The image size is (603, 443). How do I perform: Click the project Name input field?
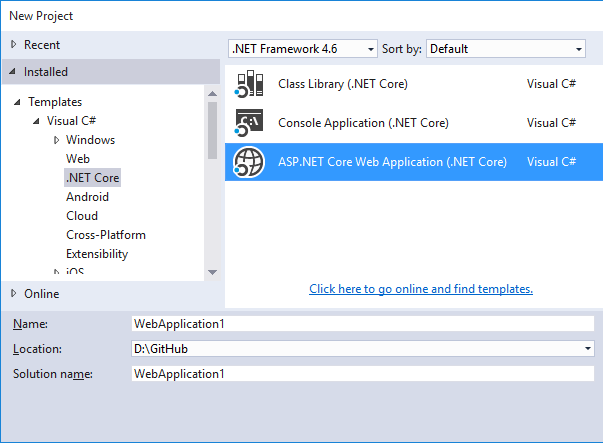363,324
